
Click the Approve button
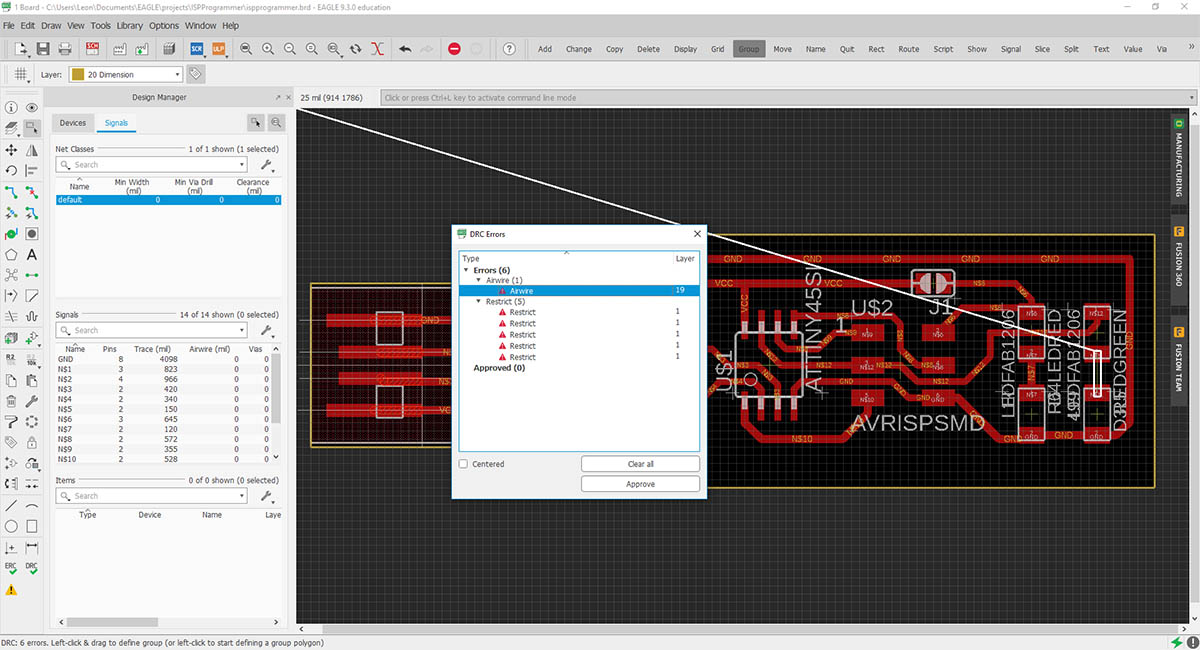pos(640,484)
